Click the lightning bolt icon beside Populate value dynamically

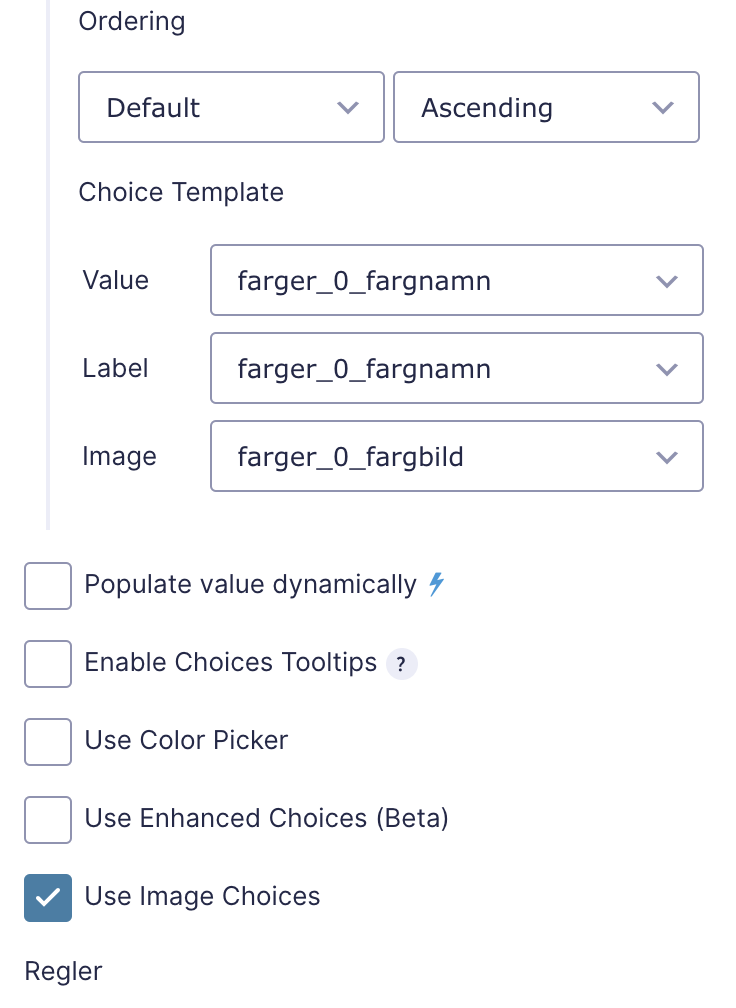(435, 584)
